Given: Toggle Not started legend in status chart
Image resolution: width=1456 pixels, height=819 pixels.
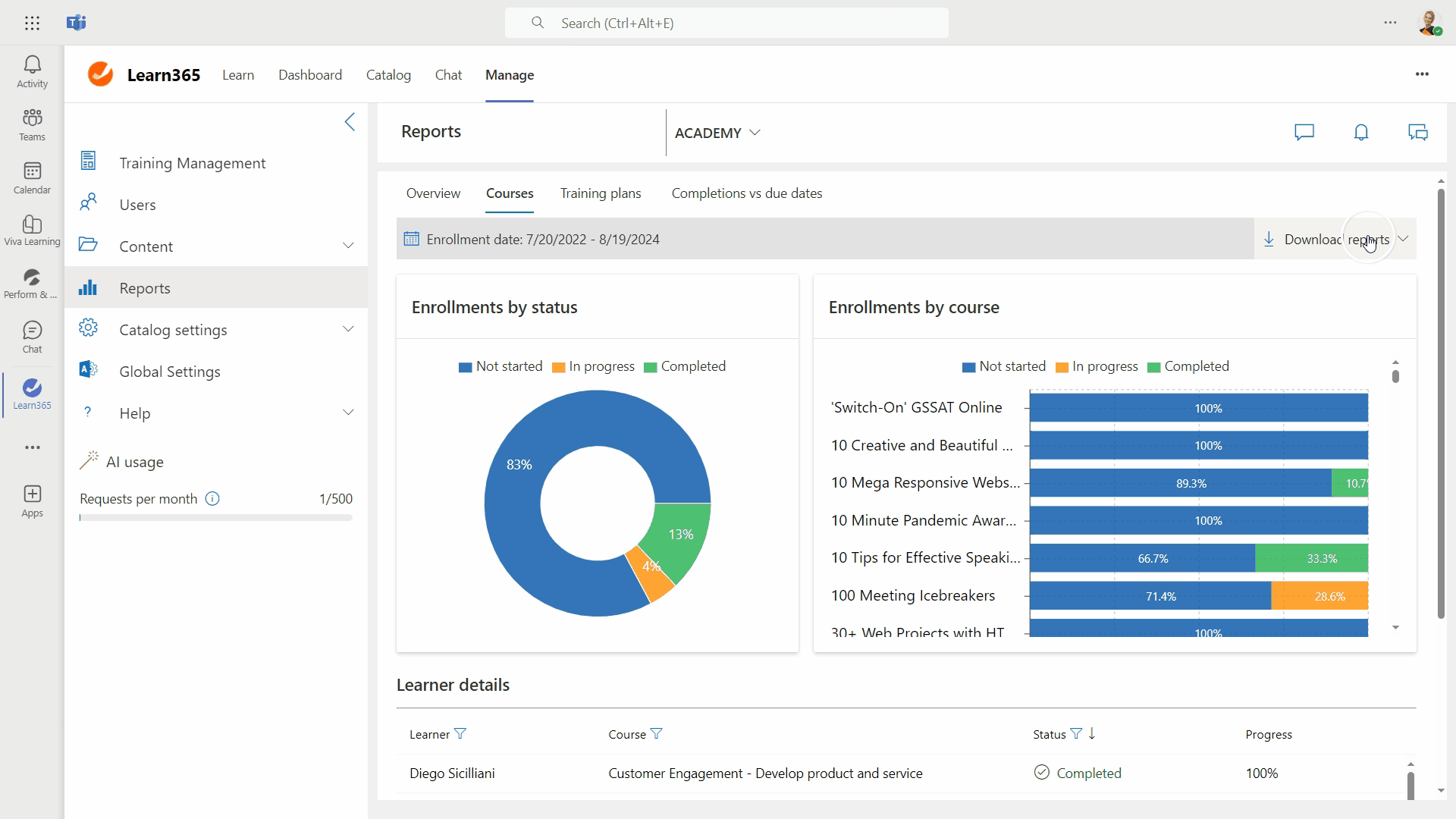Looking at the screenshot, I should [x=500, y=367].
